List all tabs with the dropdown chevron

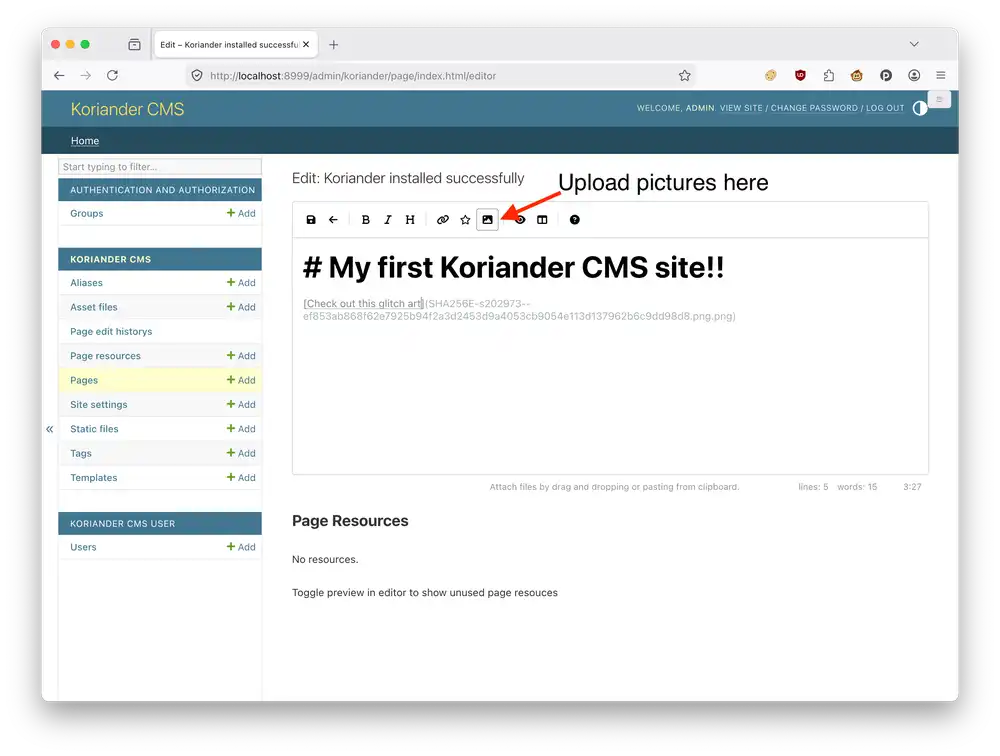tap(914, 44)
